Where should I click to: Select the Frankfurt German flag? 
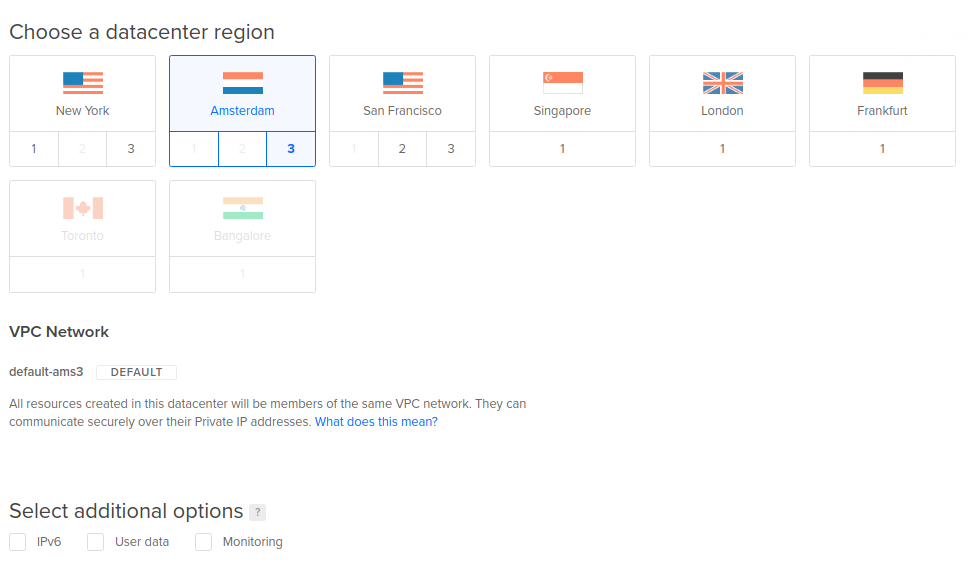883,83
